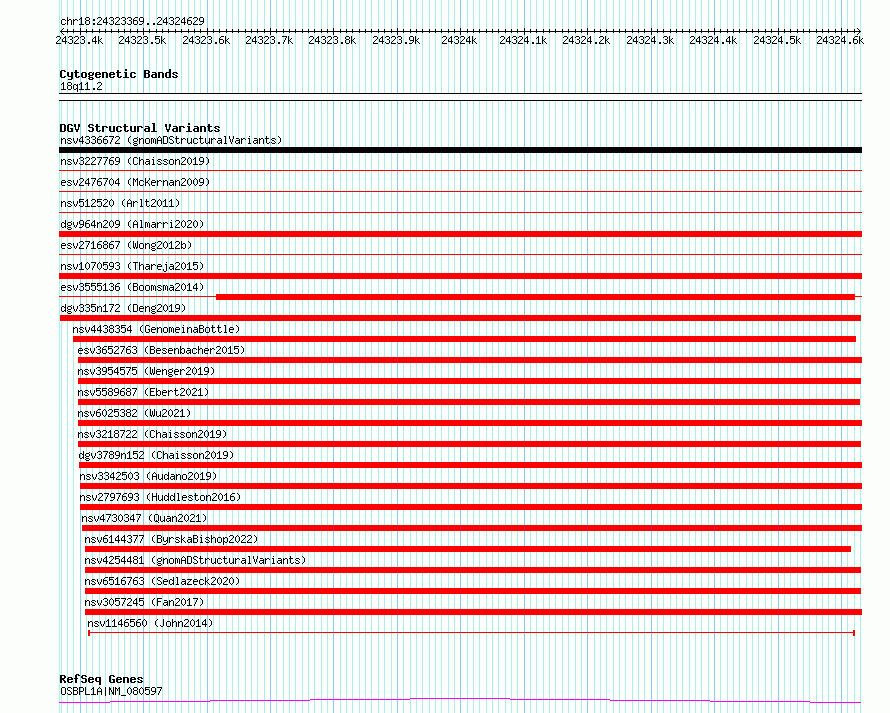The height and width of the screenshot is (713, 890).
Task: Select the nsv3954575 (Wenger2019) label
Action: coord(146,371)
